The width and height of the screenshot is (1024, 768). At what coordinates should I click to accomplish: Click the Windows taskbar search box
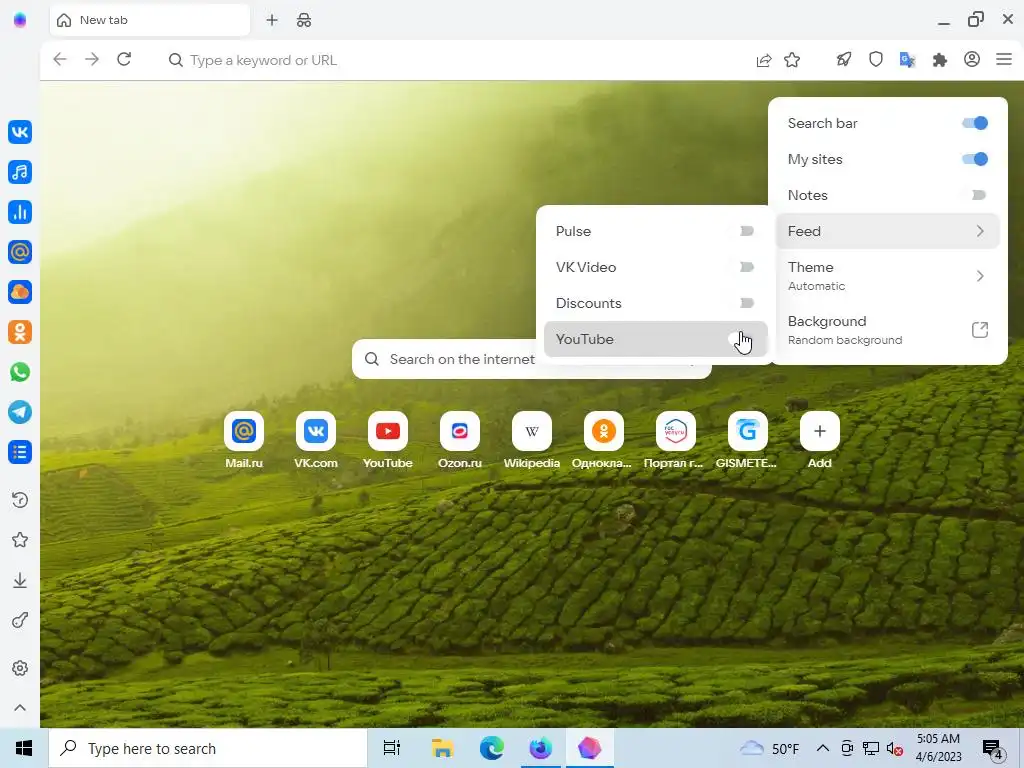click(x=208, y=748)
